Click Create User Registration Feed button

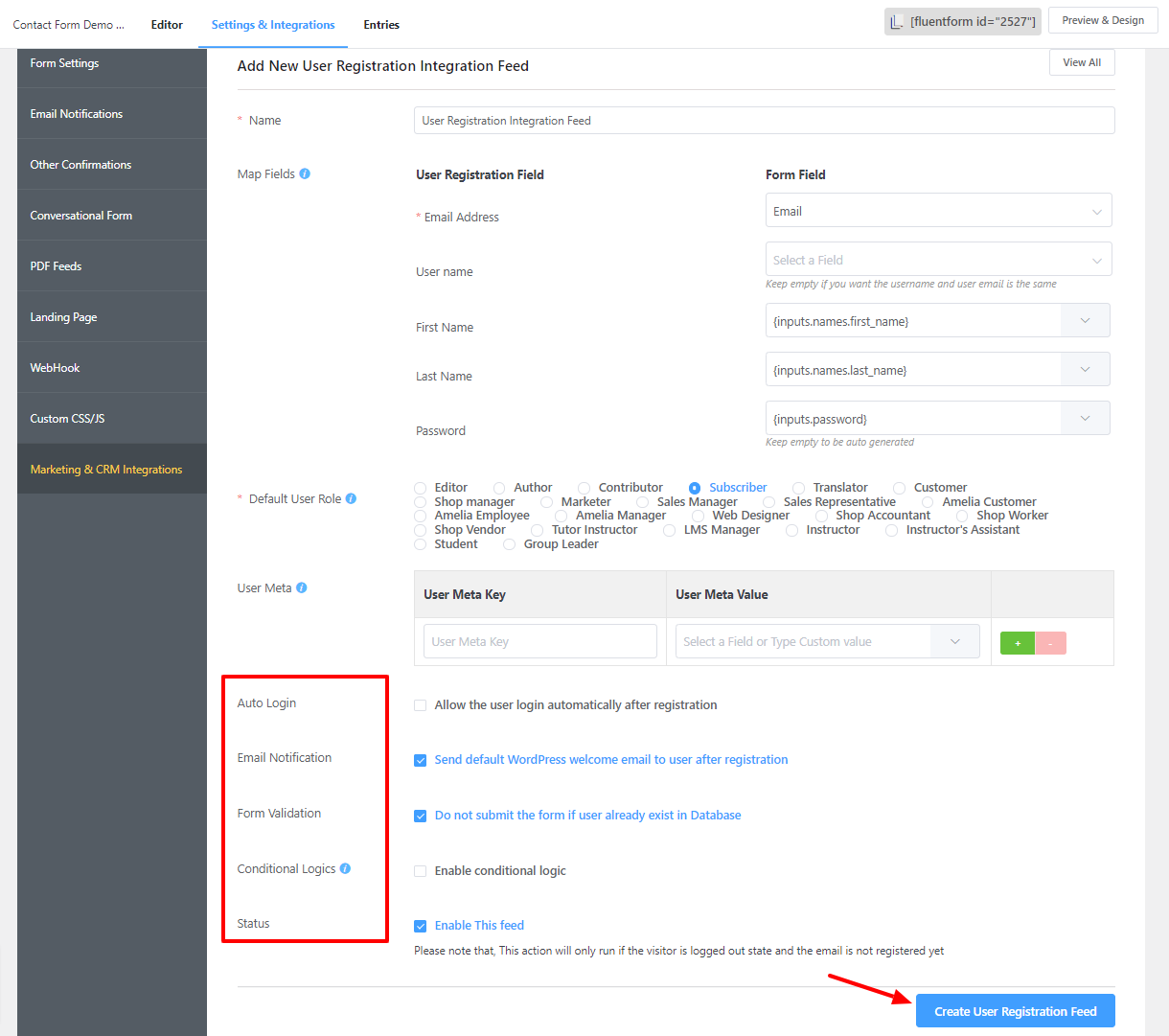pos(1016,1011)
